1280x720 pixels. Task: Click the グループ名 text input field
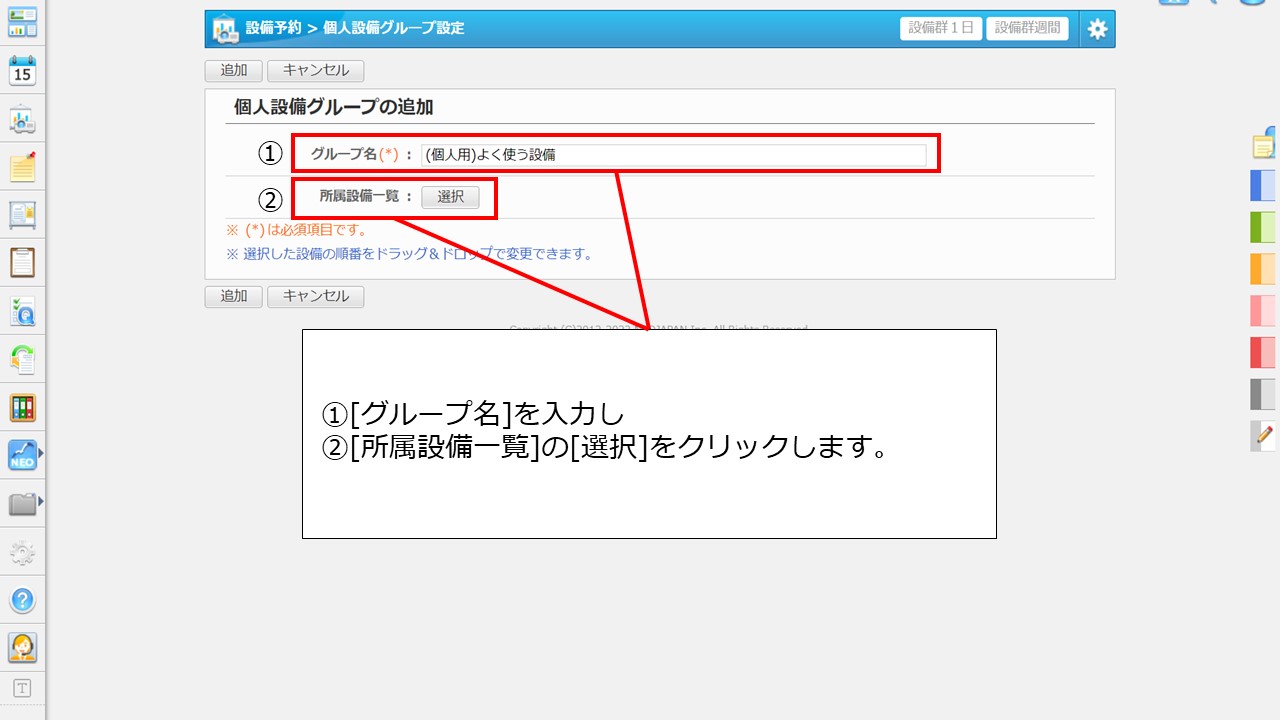[673, 155]
